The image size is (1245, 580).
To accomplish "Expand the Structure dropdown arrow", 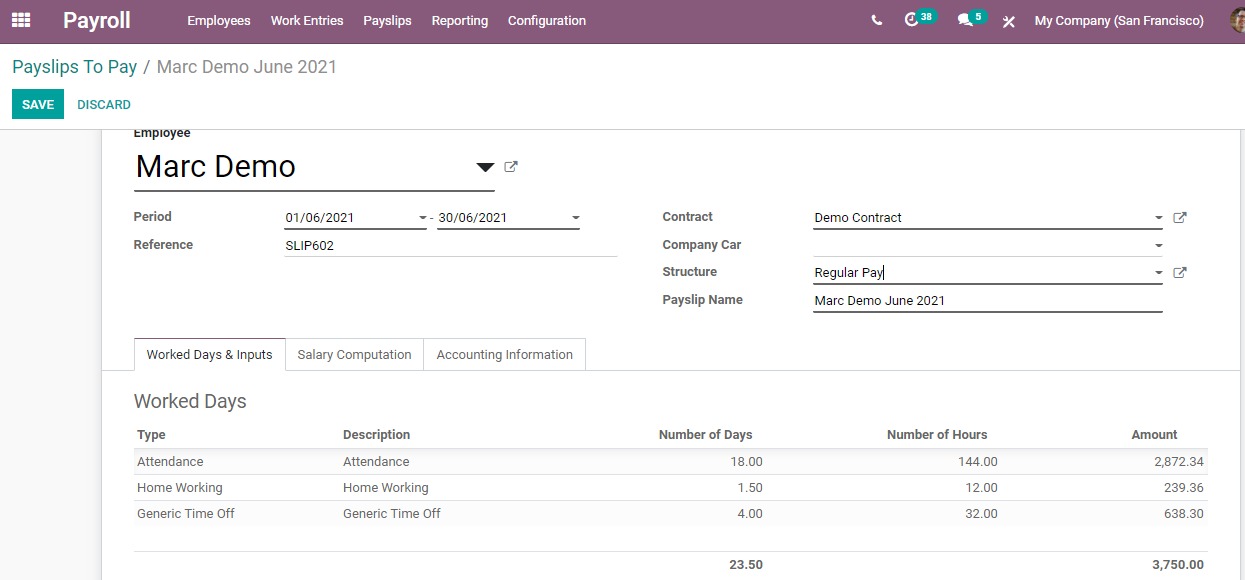I will (1158, 272).
